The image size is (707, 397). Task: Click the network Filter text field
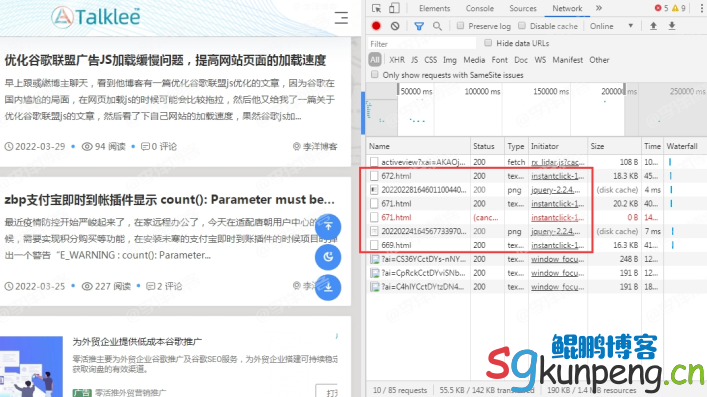[422, 43]
